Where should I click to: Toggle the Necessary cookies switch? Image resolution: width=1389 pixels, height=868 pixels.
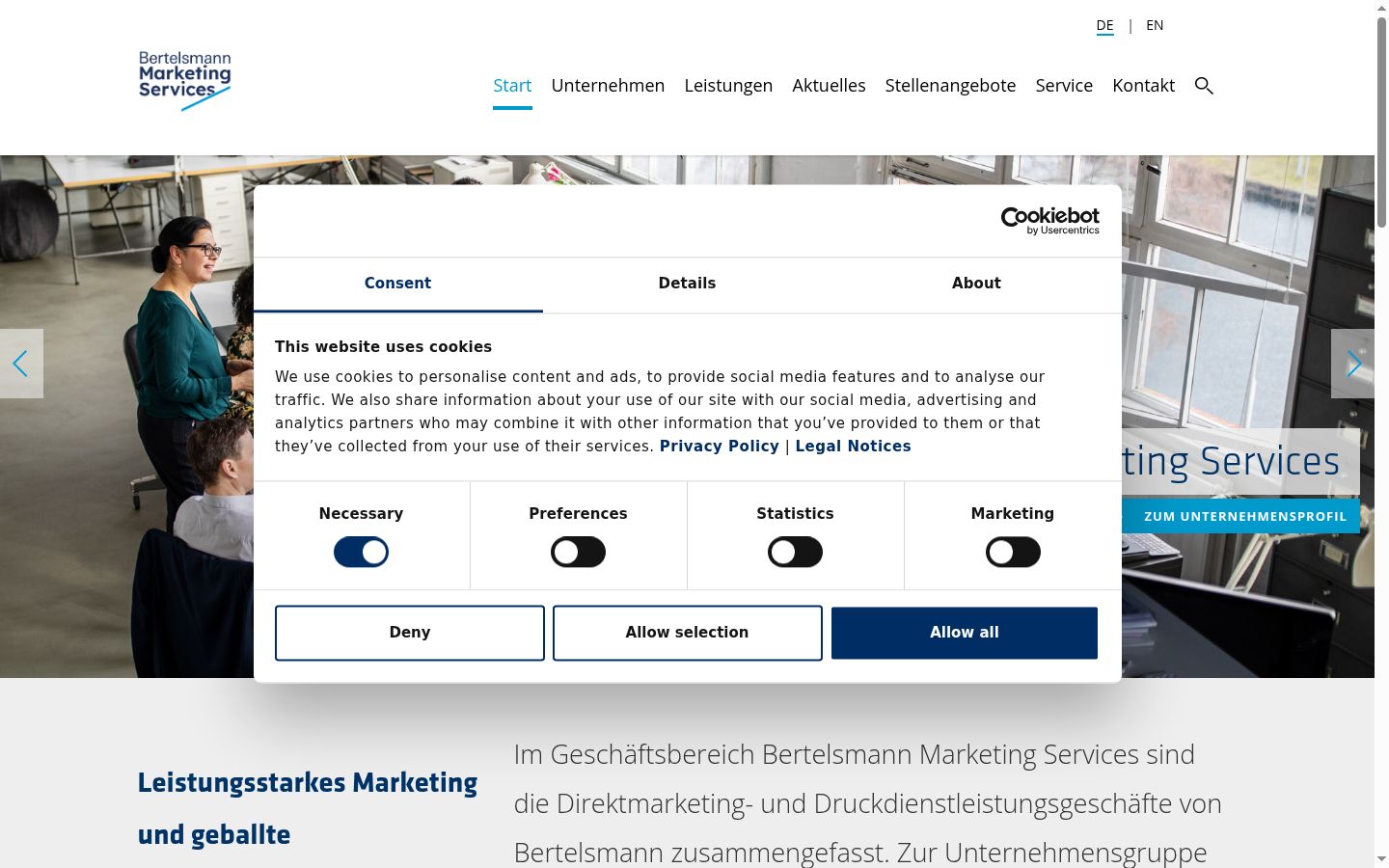click(x=361, y=553)
